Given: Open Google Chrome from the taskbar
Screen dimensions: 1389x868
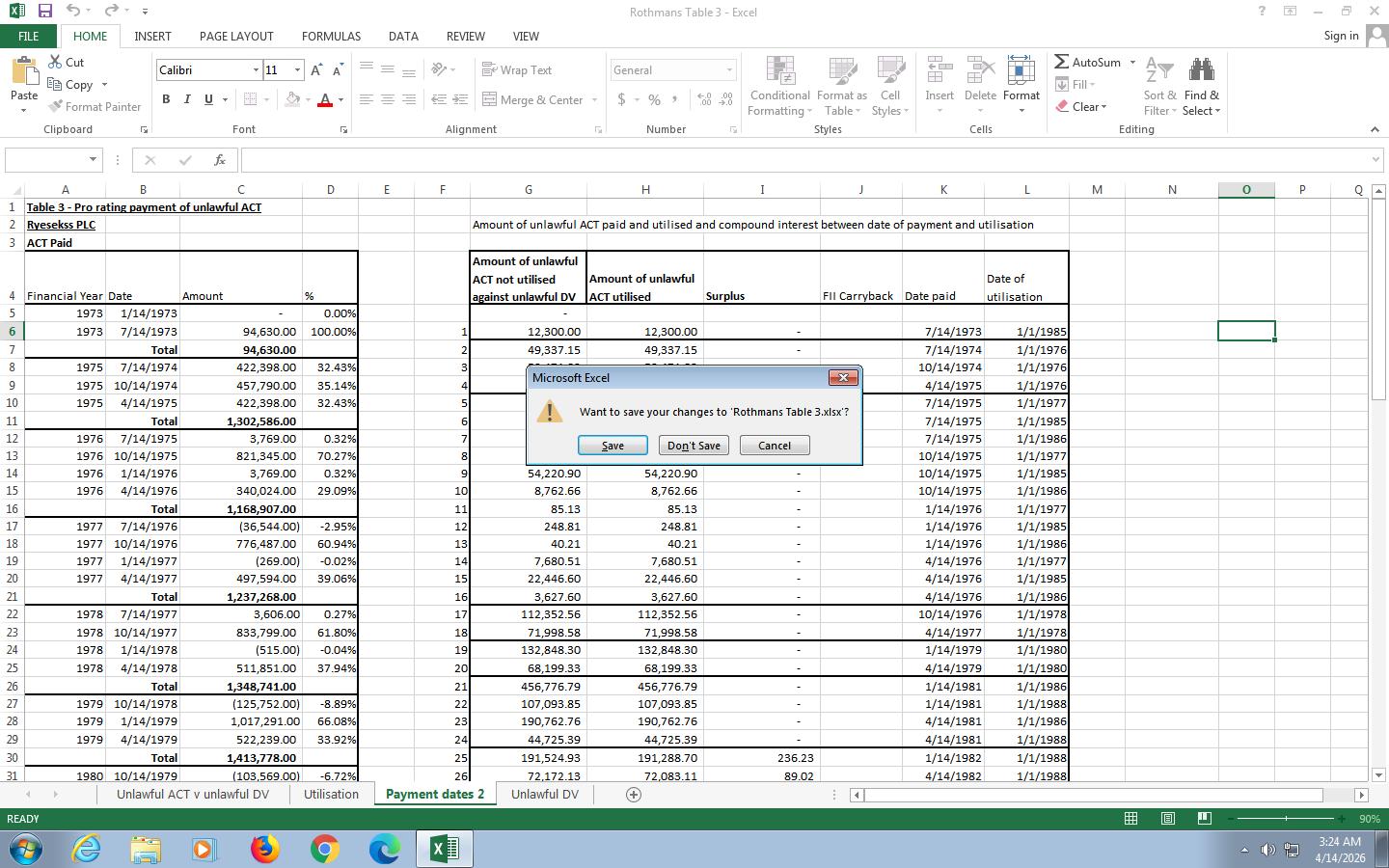Looking at the screenshot, I should pos(324,849).
